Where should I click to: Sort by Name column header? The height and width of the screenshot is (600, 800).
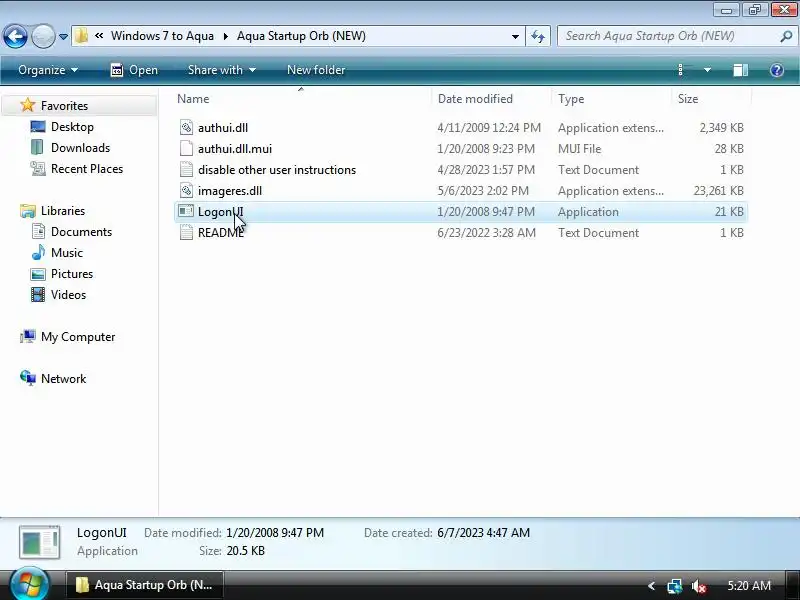(301, 98)
